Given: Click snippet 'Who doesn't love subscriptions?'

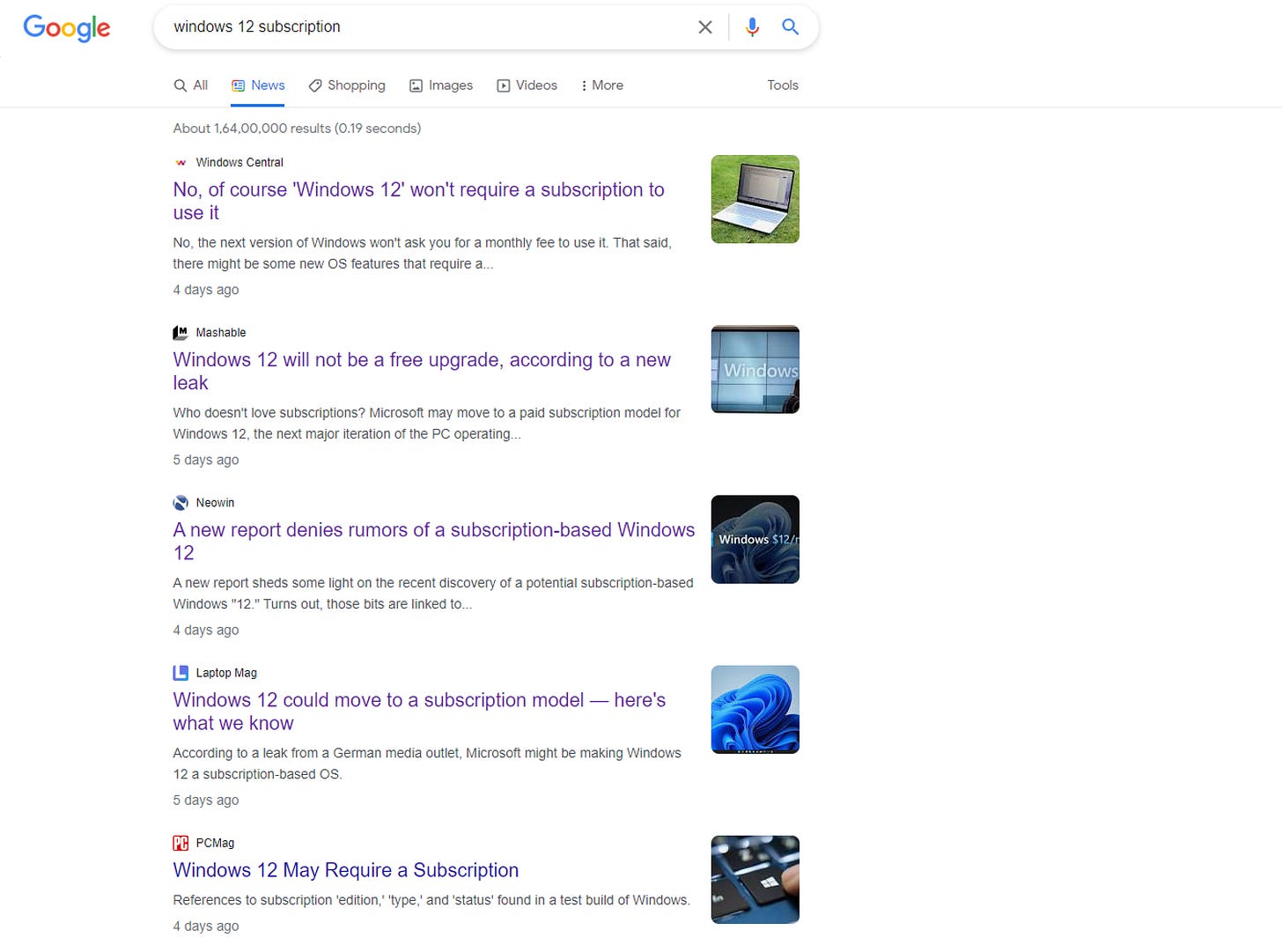Looking at the screenshot, I should [427, 424].
